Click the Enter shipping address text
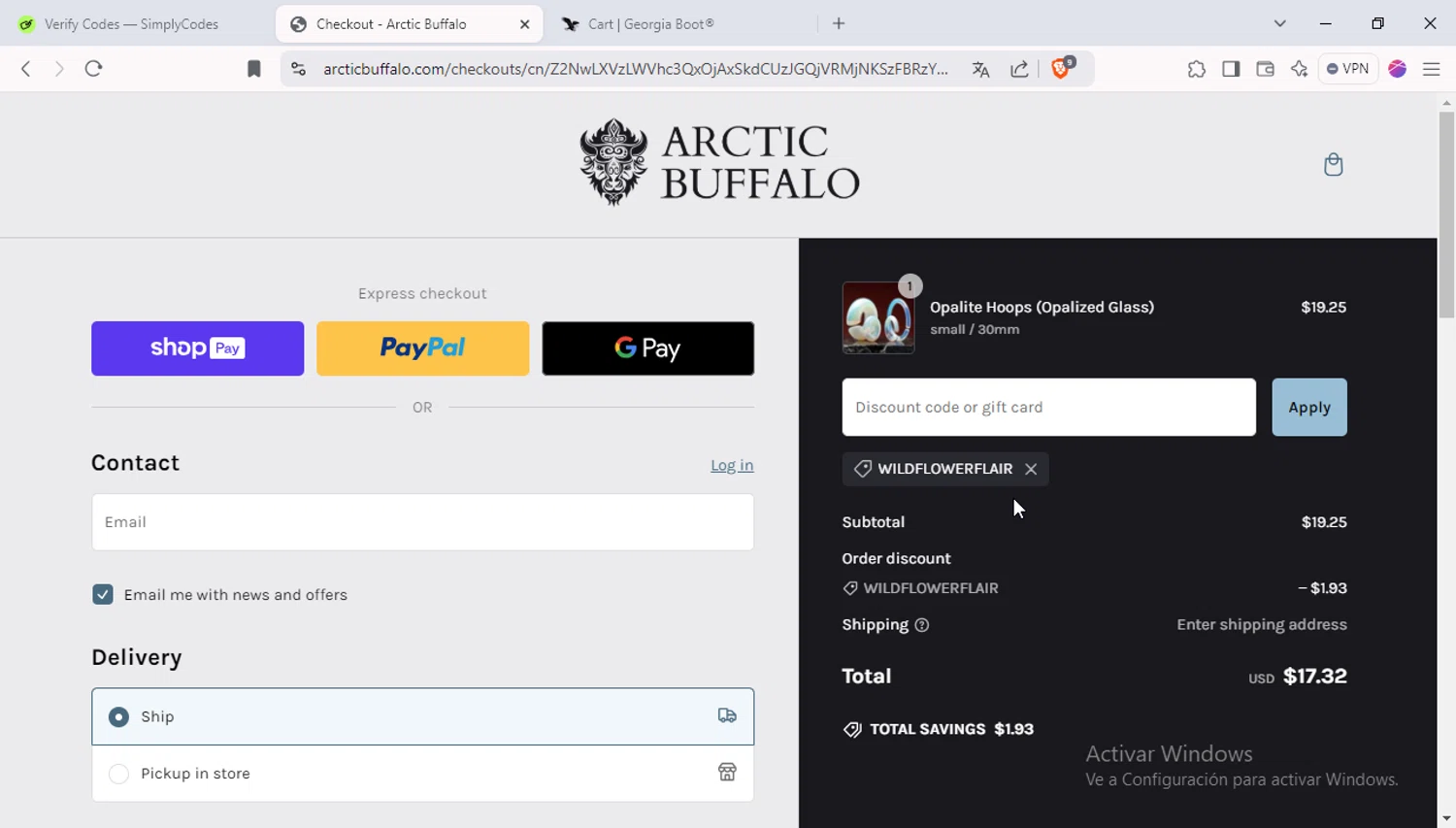 pyautogui.click(x=1262, y=624)
